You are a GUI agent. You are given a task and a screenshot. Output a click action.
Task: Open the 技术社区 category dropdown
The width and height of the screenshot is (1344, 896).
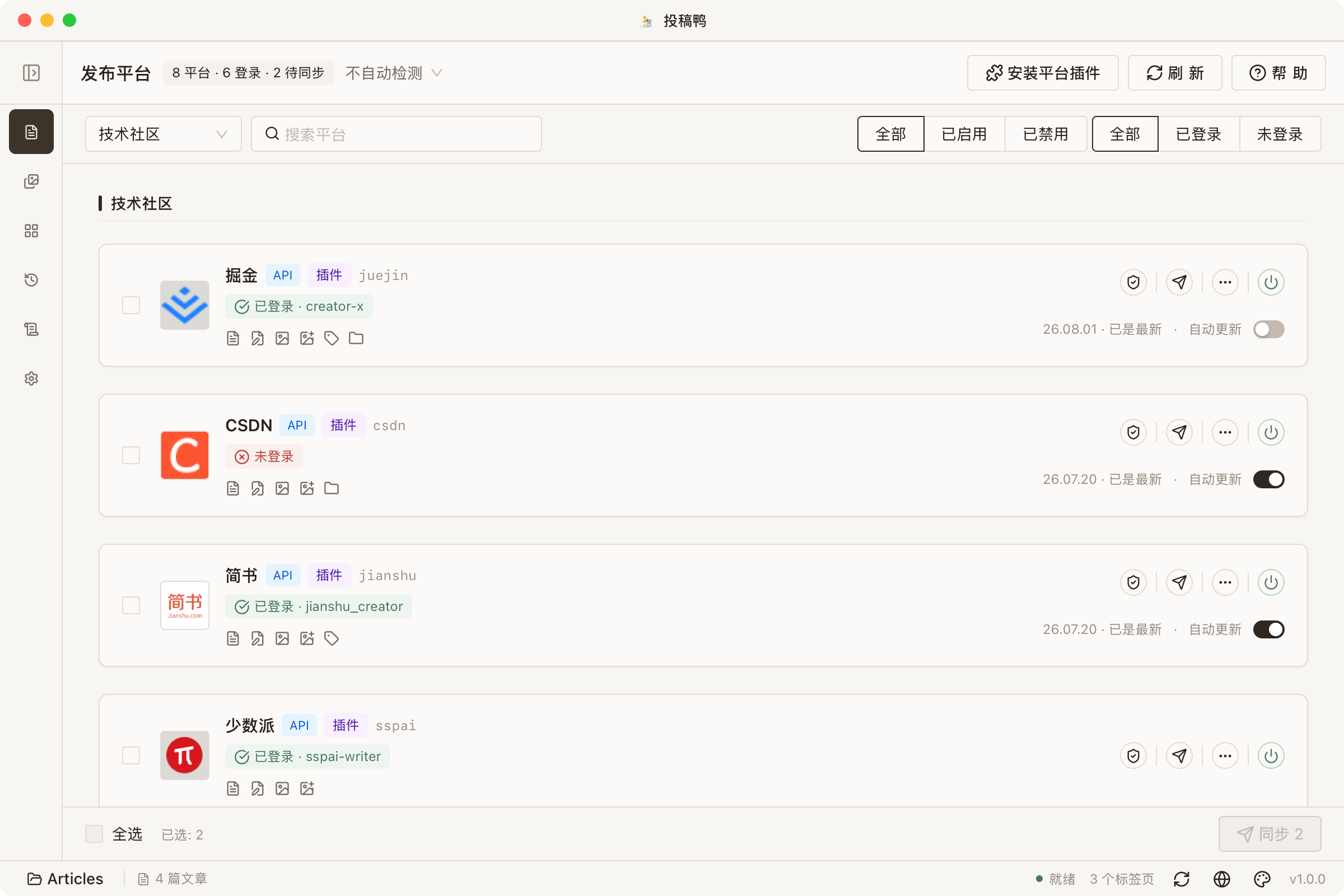point(164,134)
